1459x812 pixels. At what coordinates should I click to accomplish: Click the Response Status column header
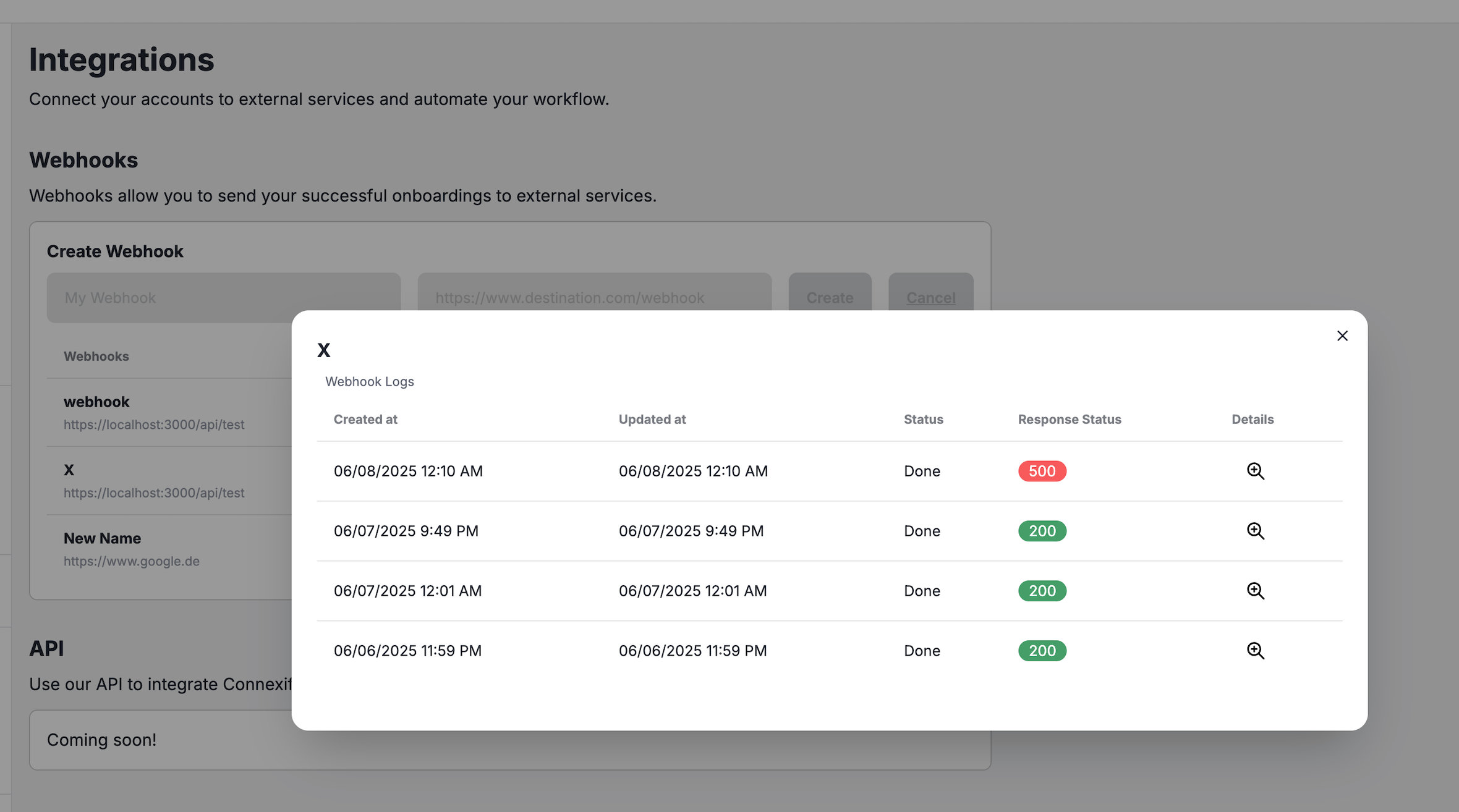click(1069, 419)
